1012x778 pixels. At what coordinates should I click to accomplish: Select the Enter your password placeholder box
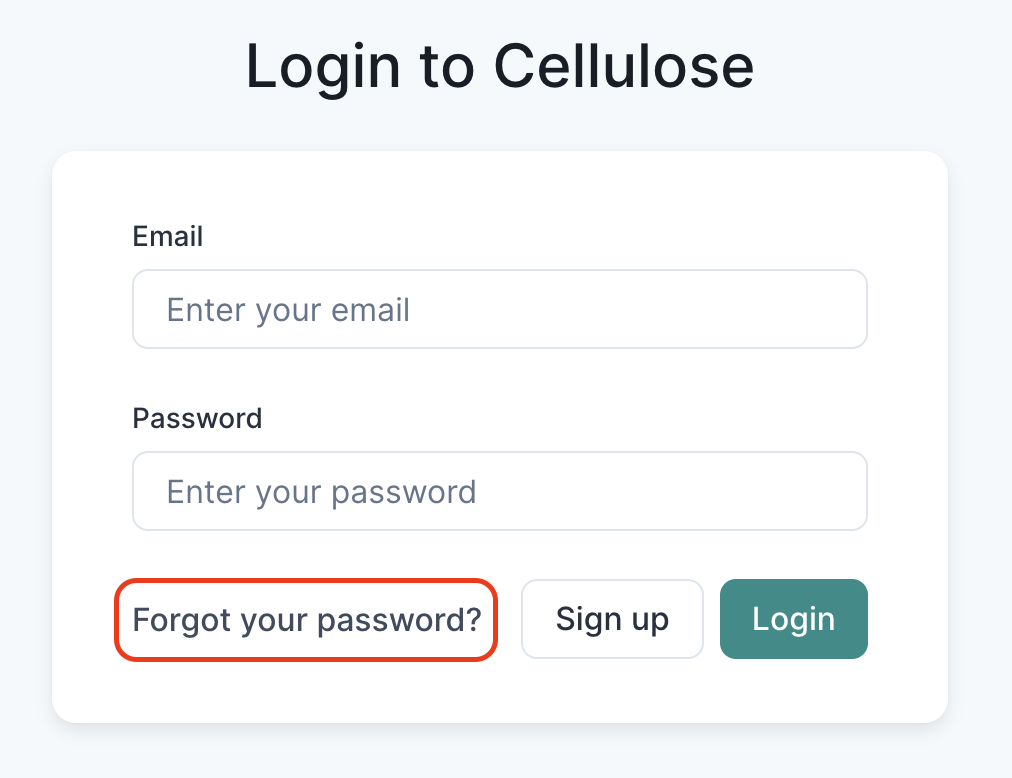click(x=499, y=491)
